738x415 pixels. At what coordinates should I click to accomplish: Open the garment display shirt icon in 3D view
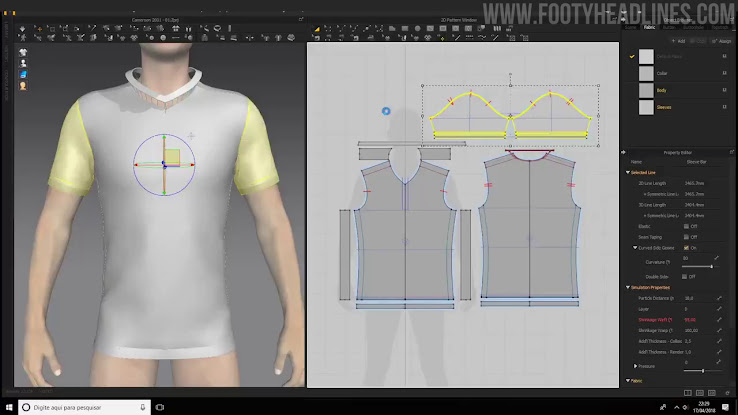[x=23, y=52]
